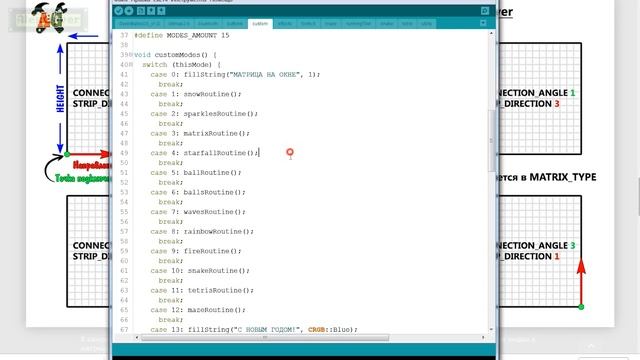Switch to the bitmap2.h tab
The image size is (640, 360).
coord(179,24)
